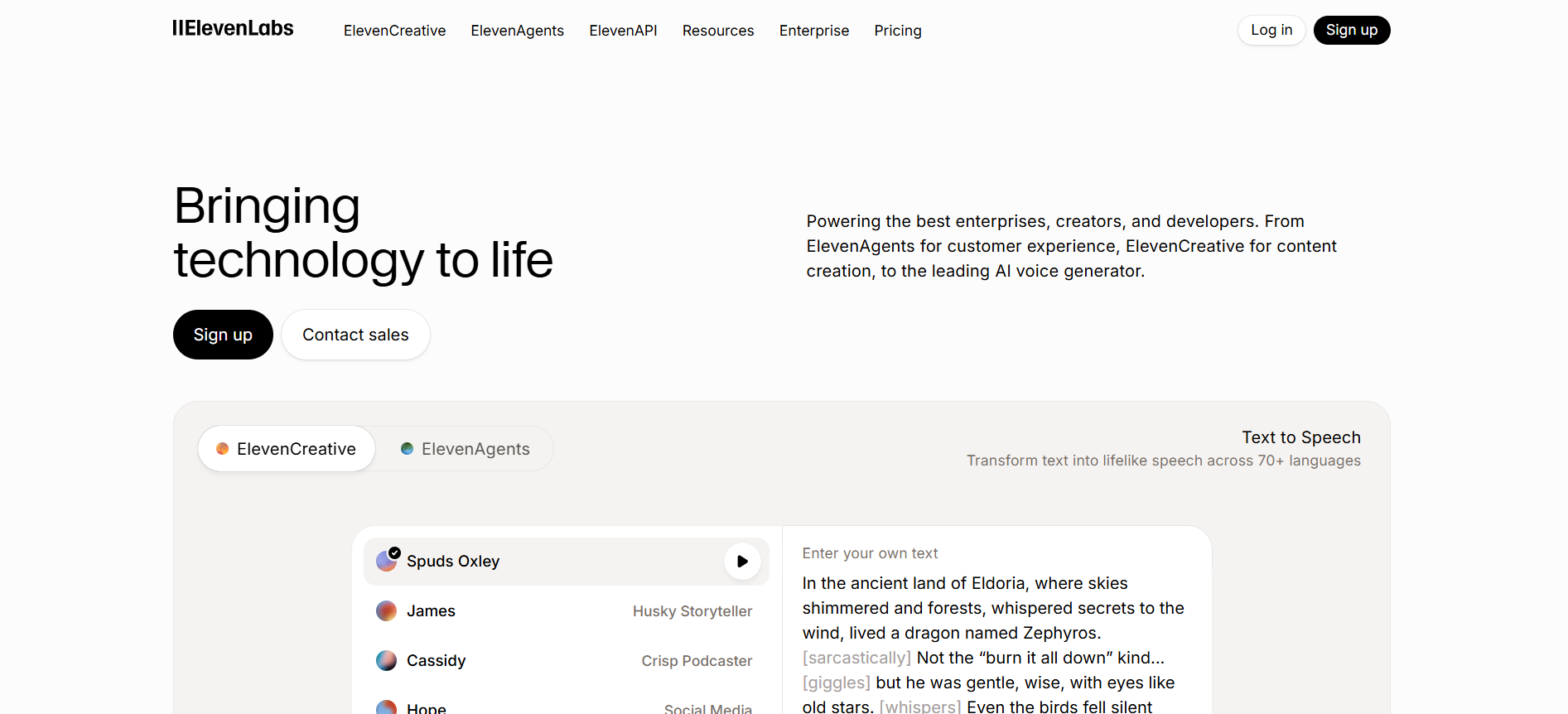Open the Pricing page

pyautogui.click(x=897, y=31)
